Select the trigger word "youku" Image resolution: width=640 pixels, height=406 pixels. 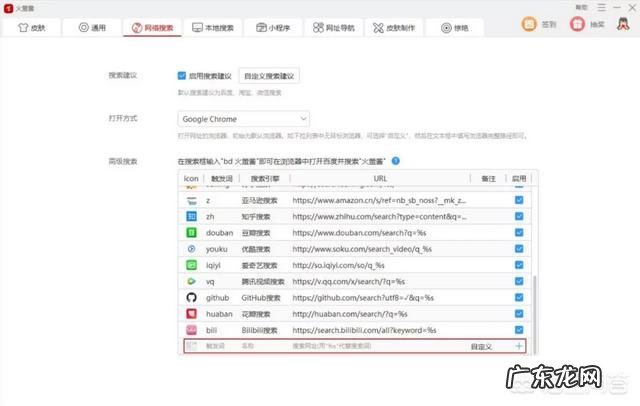point(216,249)
